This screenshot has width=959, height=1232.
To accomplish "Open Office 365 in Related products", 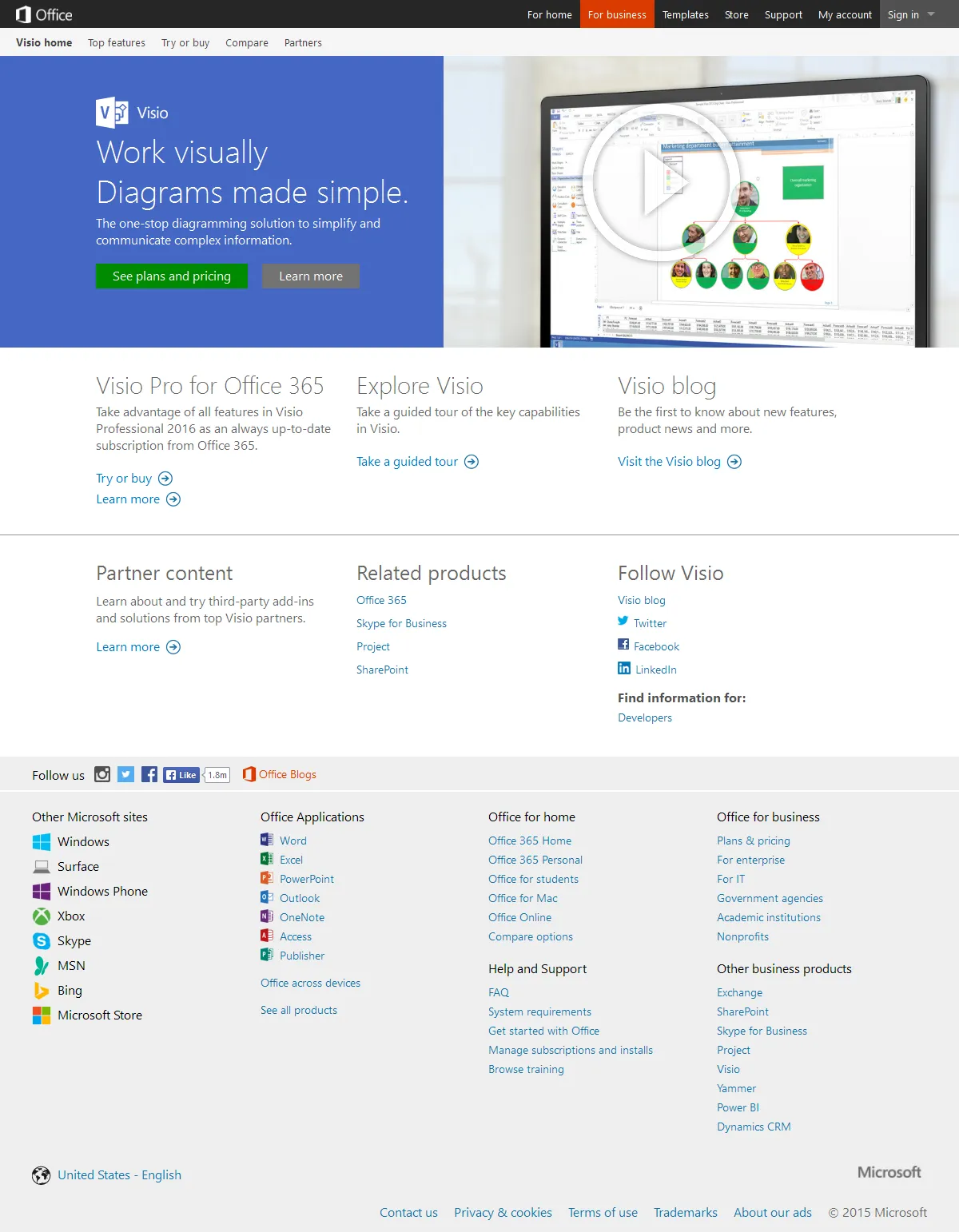I will pos(381,600).
